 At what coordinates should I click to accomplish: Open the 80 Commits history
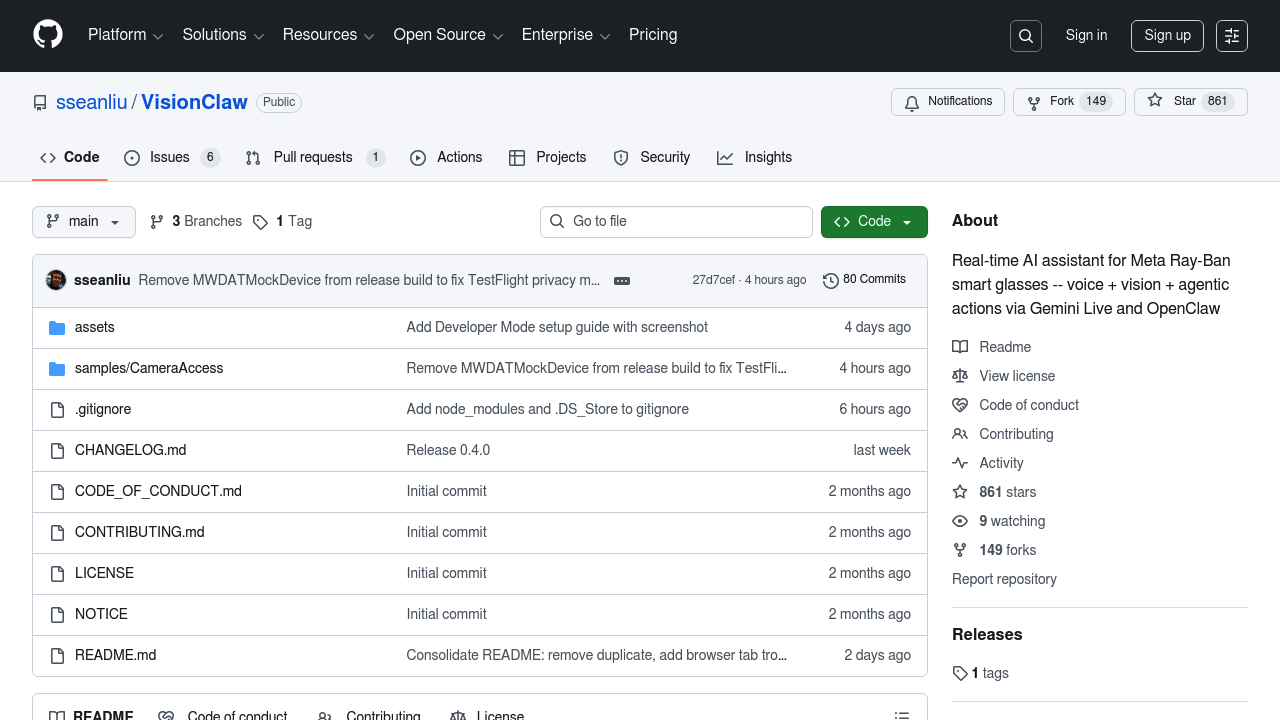tap(864, 280)
